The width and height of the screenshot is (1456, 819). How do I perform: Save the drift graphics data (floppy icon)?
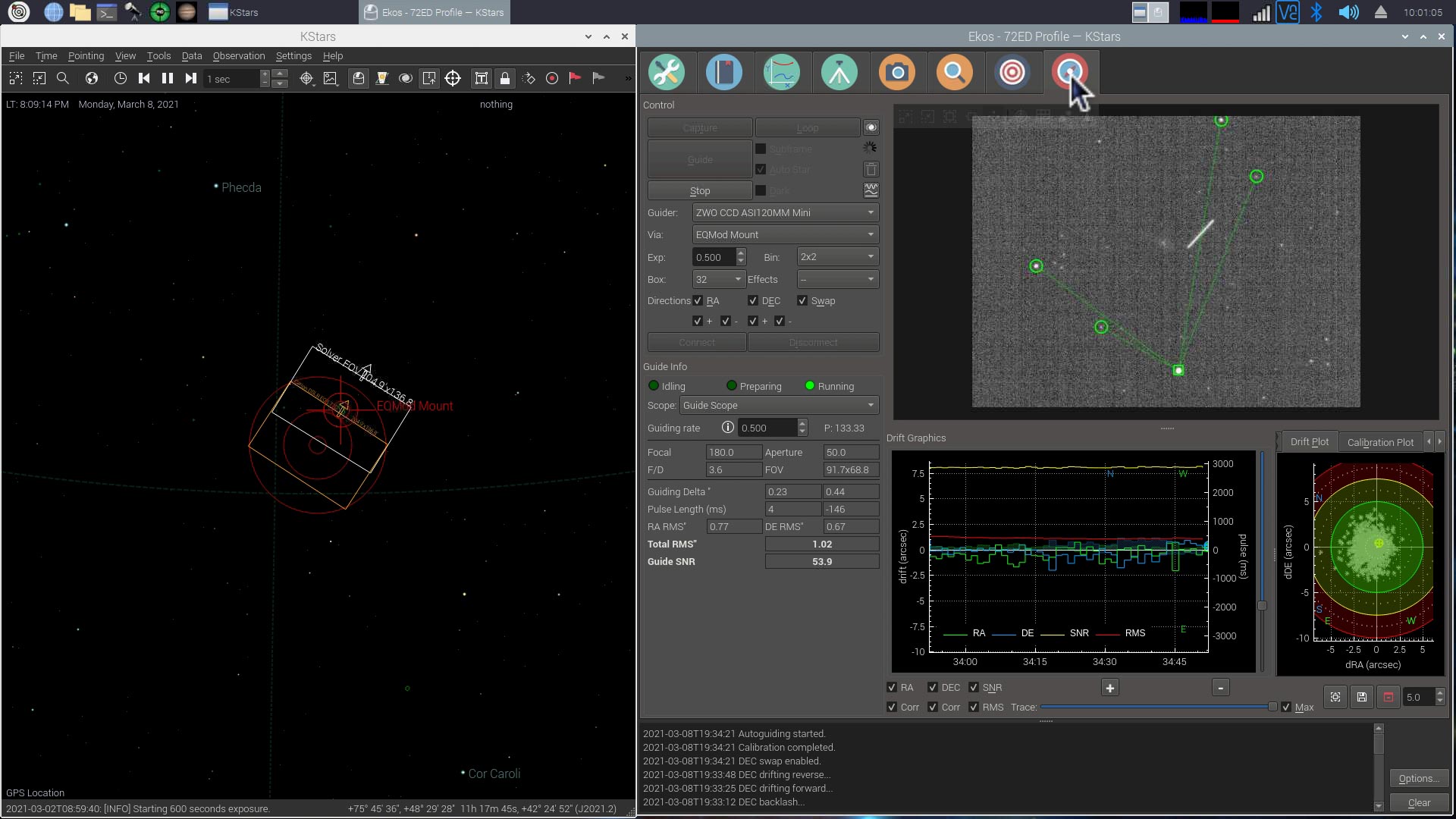(1362, 697)
